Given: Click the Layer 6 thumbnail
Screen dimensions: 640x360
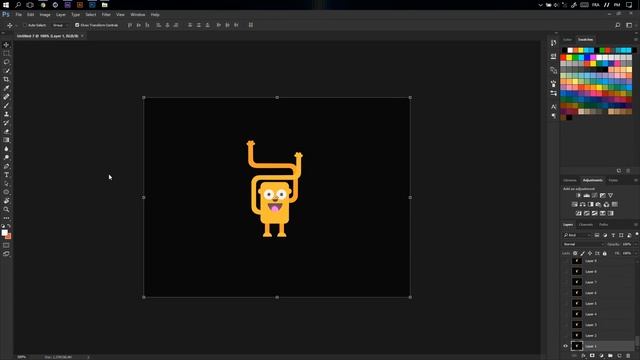Looking at the screenshot, I should pos(577,293).
